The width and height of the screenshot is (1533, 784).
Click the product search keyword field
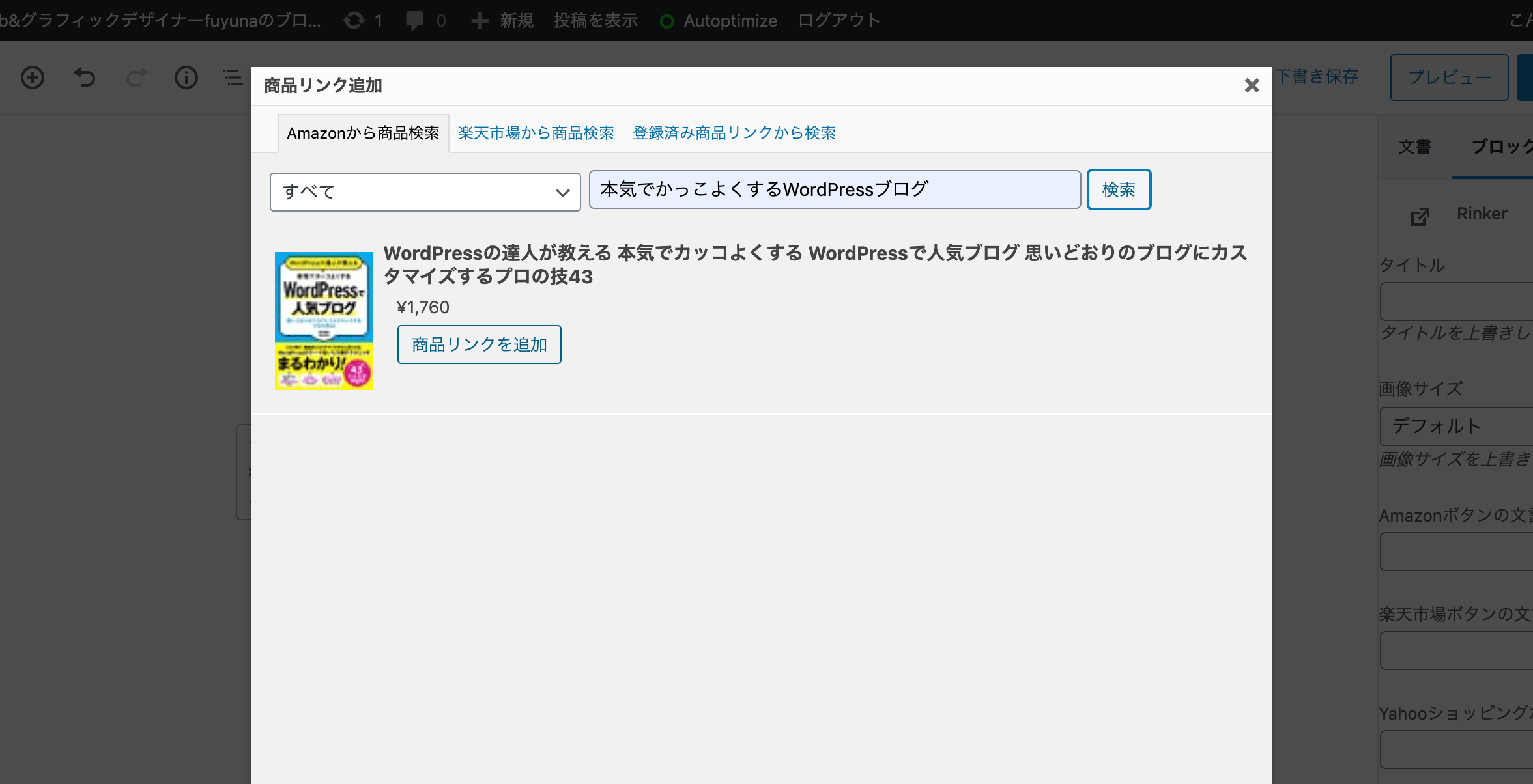click(x=835, y=189)
